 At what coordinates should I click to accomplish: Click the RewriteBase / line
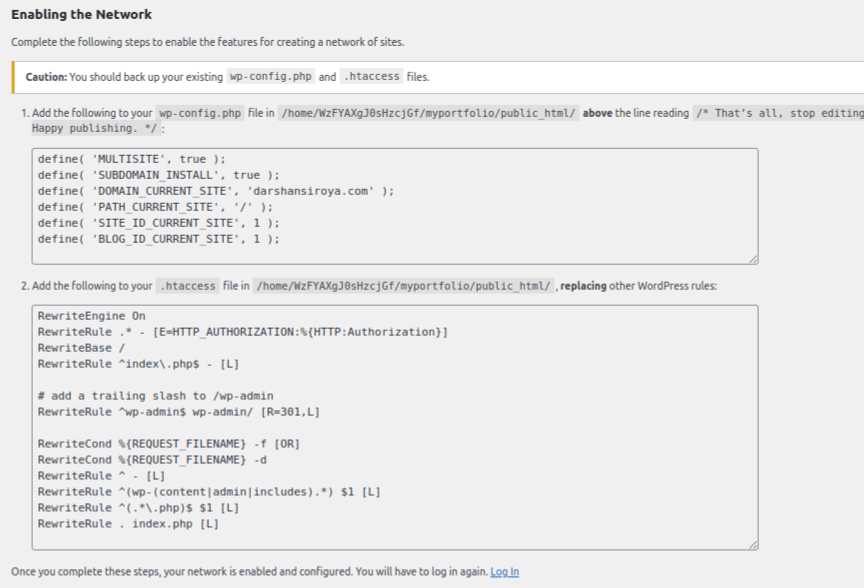[x=82, y=348]
